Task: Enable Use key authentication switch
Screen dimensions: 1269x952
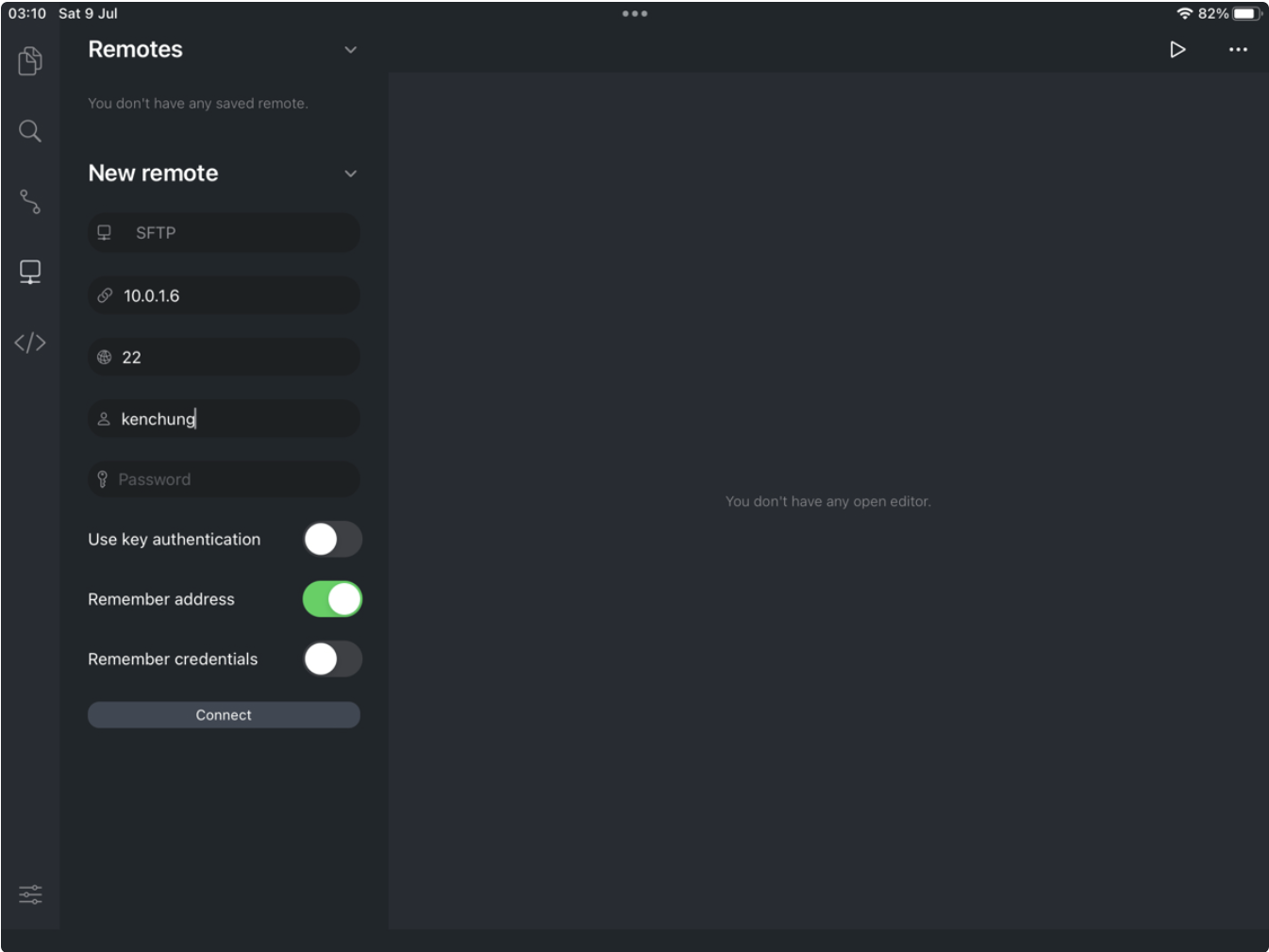Action: coord(332,540)
